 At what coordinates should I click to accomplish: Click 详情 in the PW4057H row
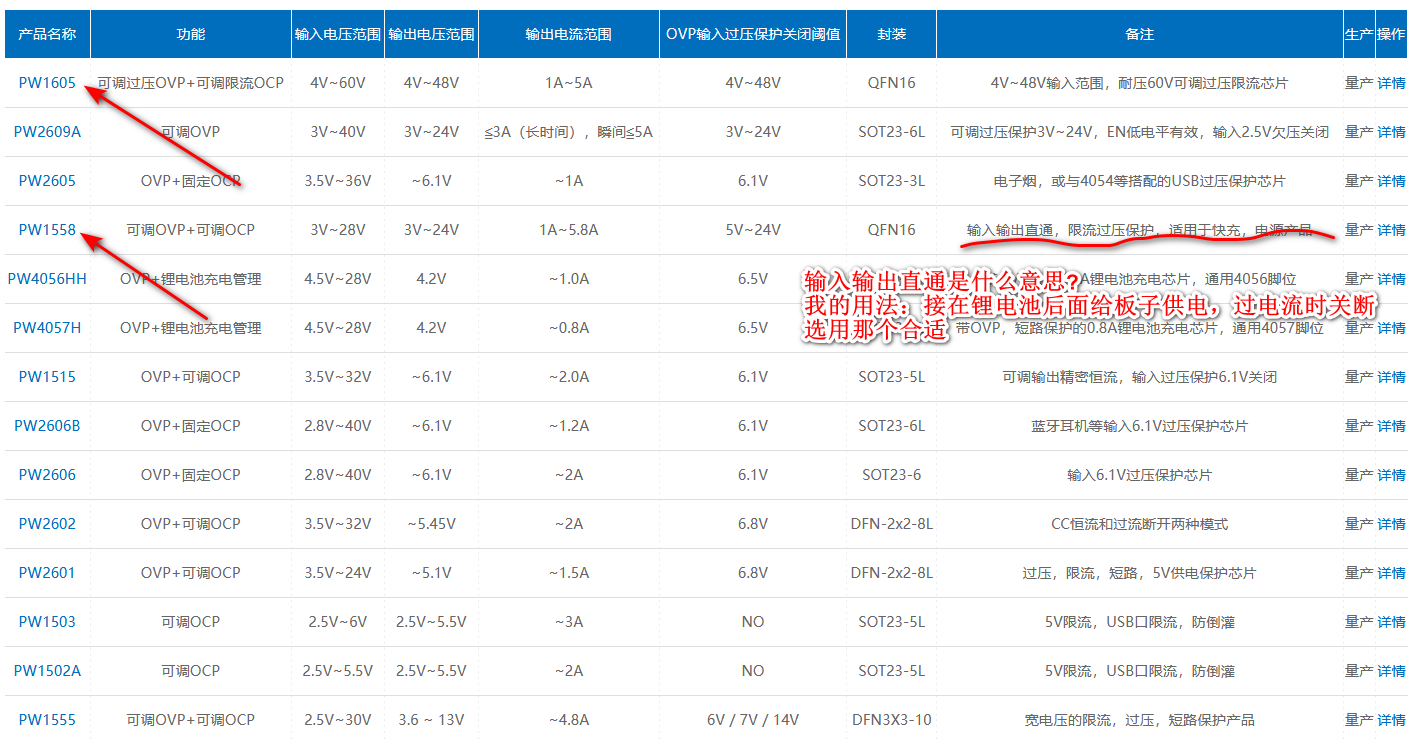1391,328
